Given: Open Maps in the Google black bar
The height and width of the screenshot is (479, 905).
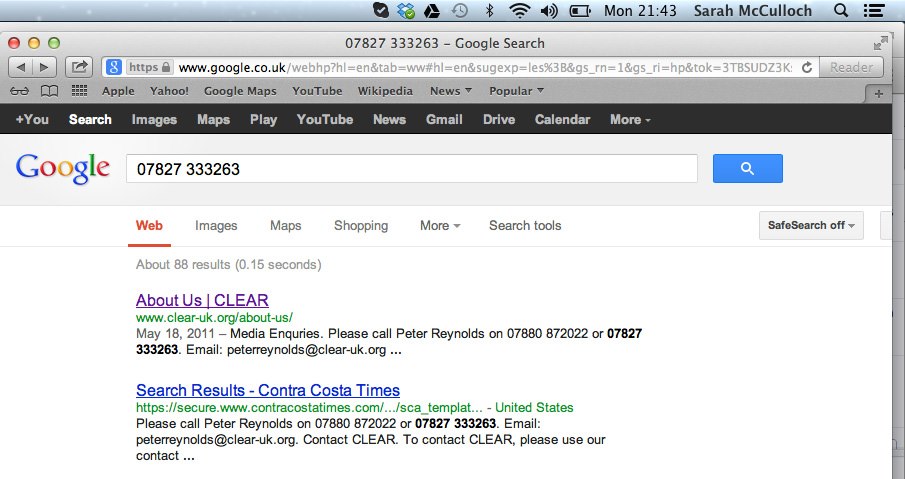Looking at the screenshot, I should click(214, 119).
